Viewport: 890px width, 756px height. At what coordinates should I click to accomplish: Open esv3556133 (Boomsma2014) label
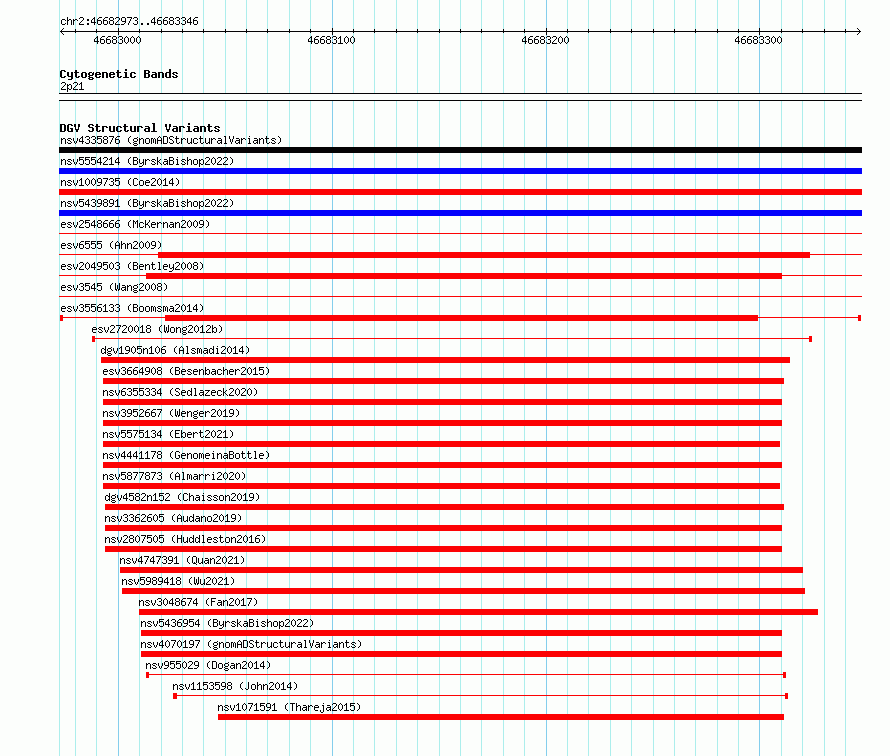[x=132, y=308]
